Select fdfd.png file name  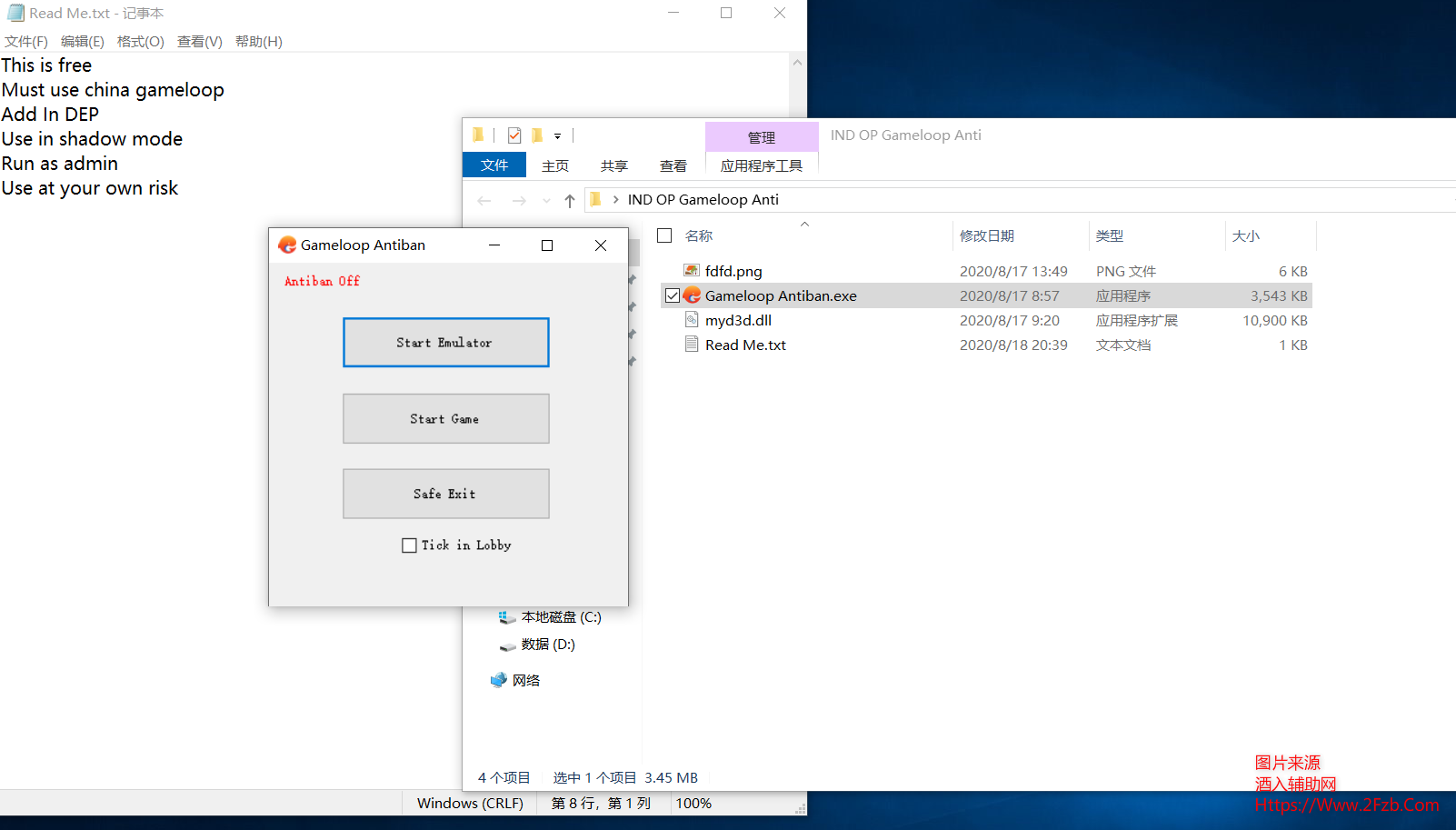point(733,271)
